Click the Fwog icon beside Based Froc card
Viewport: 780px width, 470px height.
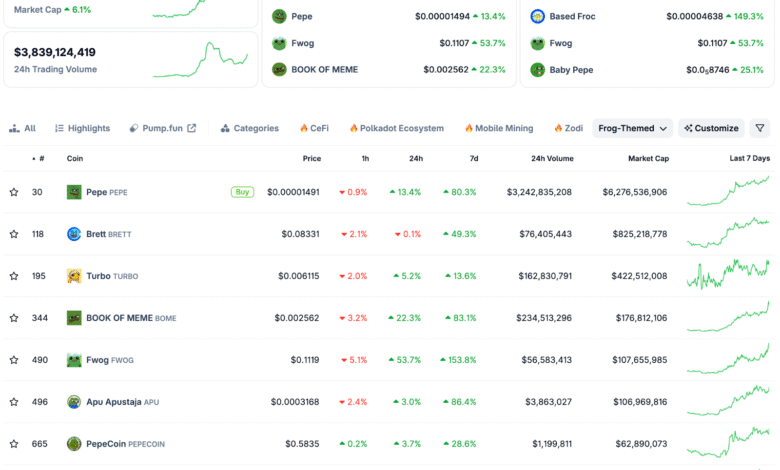click(537, 43)
